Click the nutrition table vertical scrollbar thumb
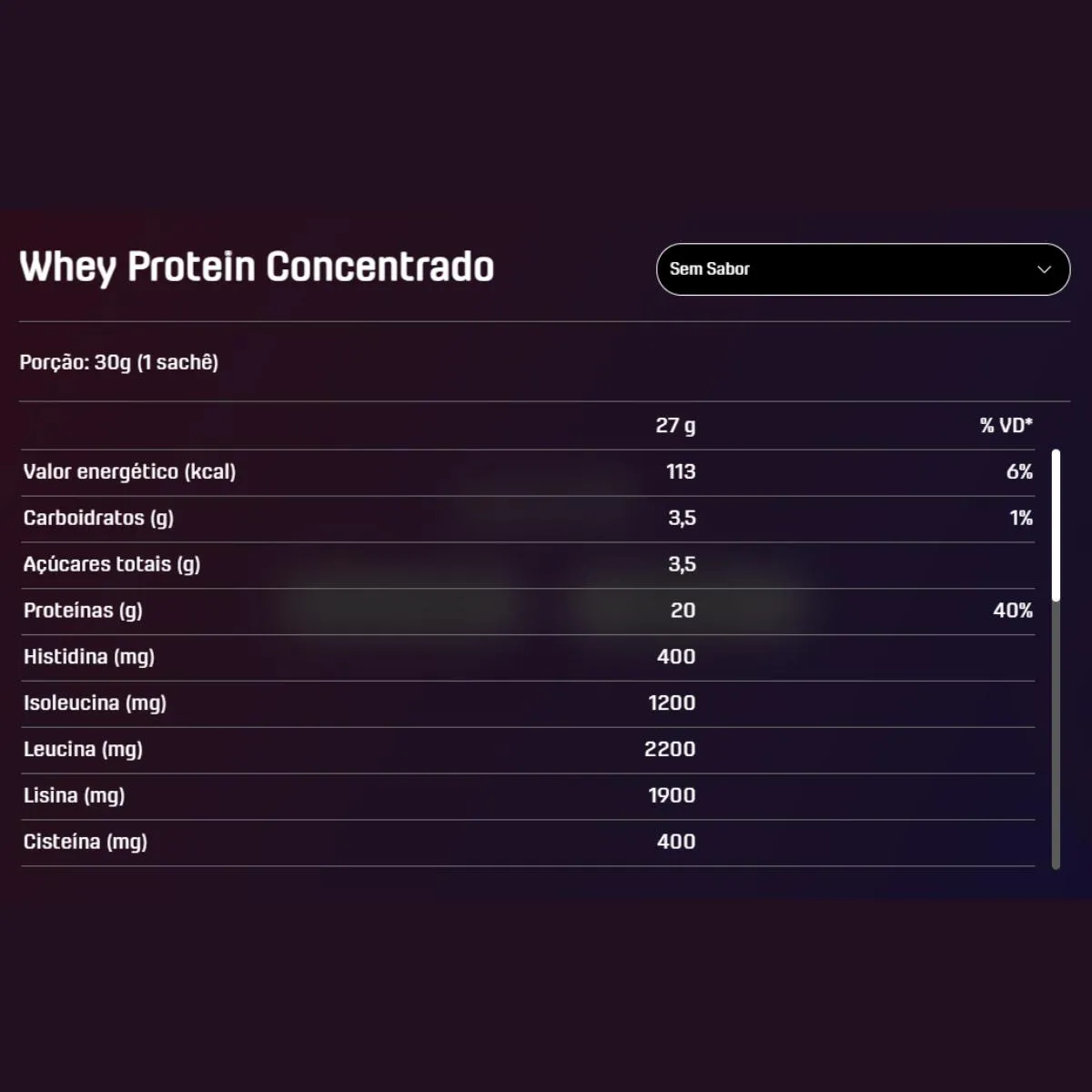Screen dimensions: 1092x1092 tap(1056, 525)
